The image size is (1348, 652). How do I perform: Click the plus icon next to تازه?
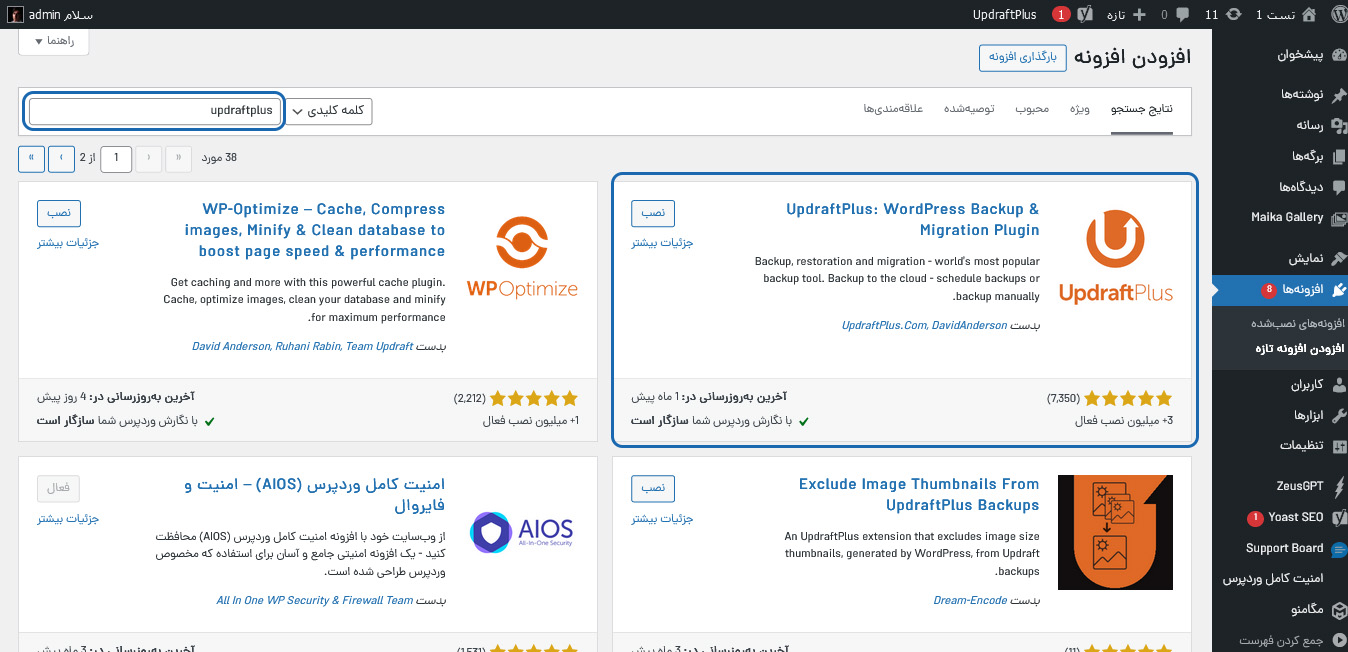click(1139, 14)
